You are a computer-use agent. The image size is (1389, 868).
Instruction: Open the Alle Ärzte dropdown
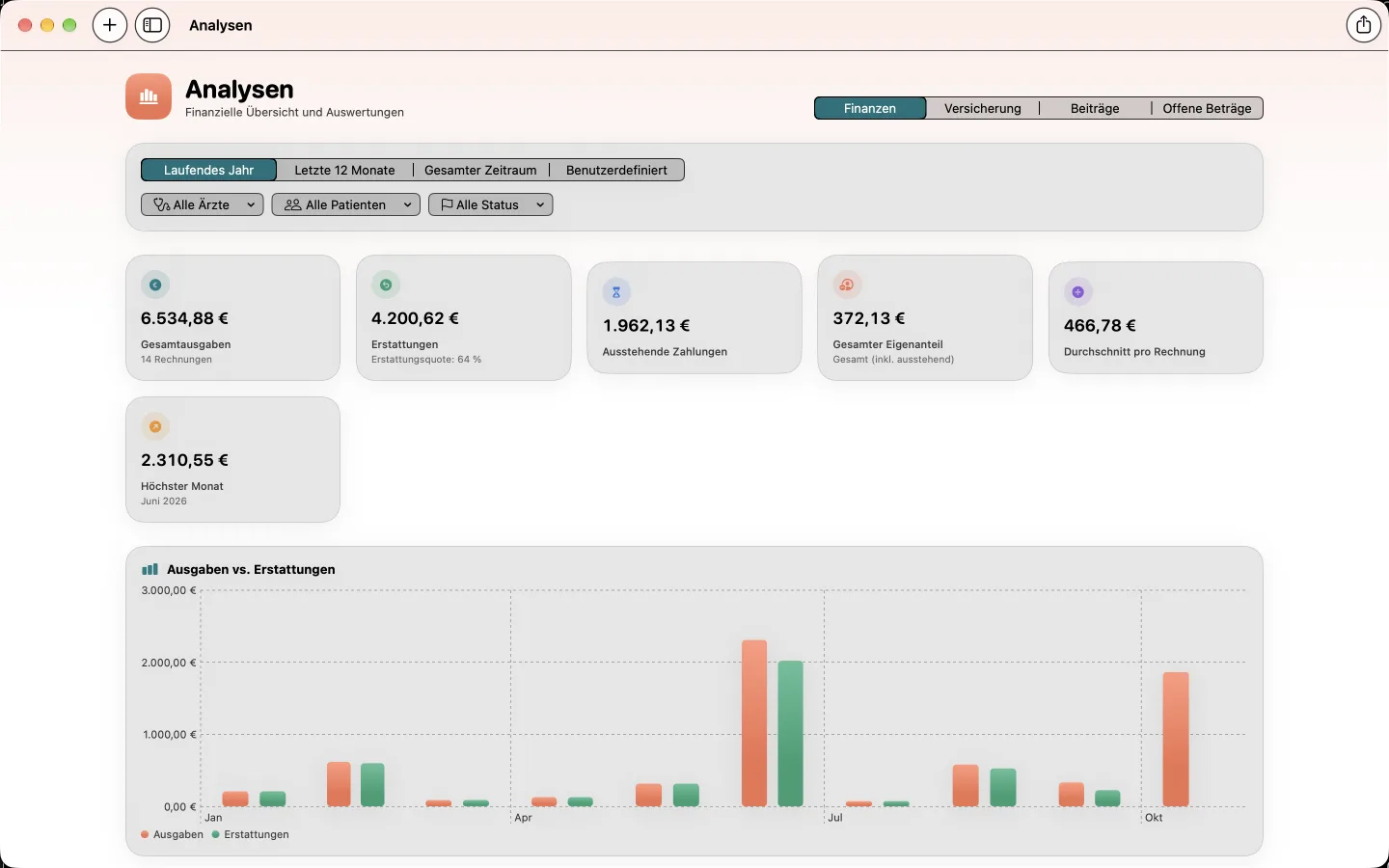click(203, 204)
